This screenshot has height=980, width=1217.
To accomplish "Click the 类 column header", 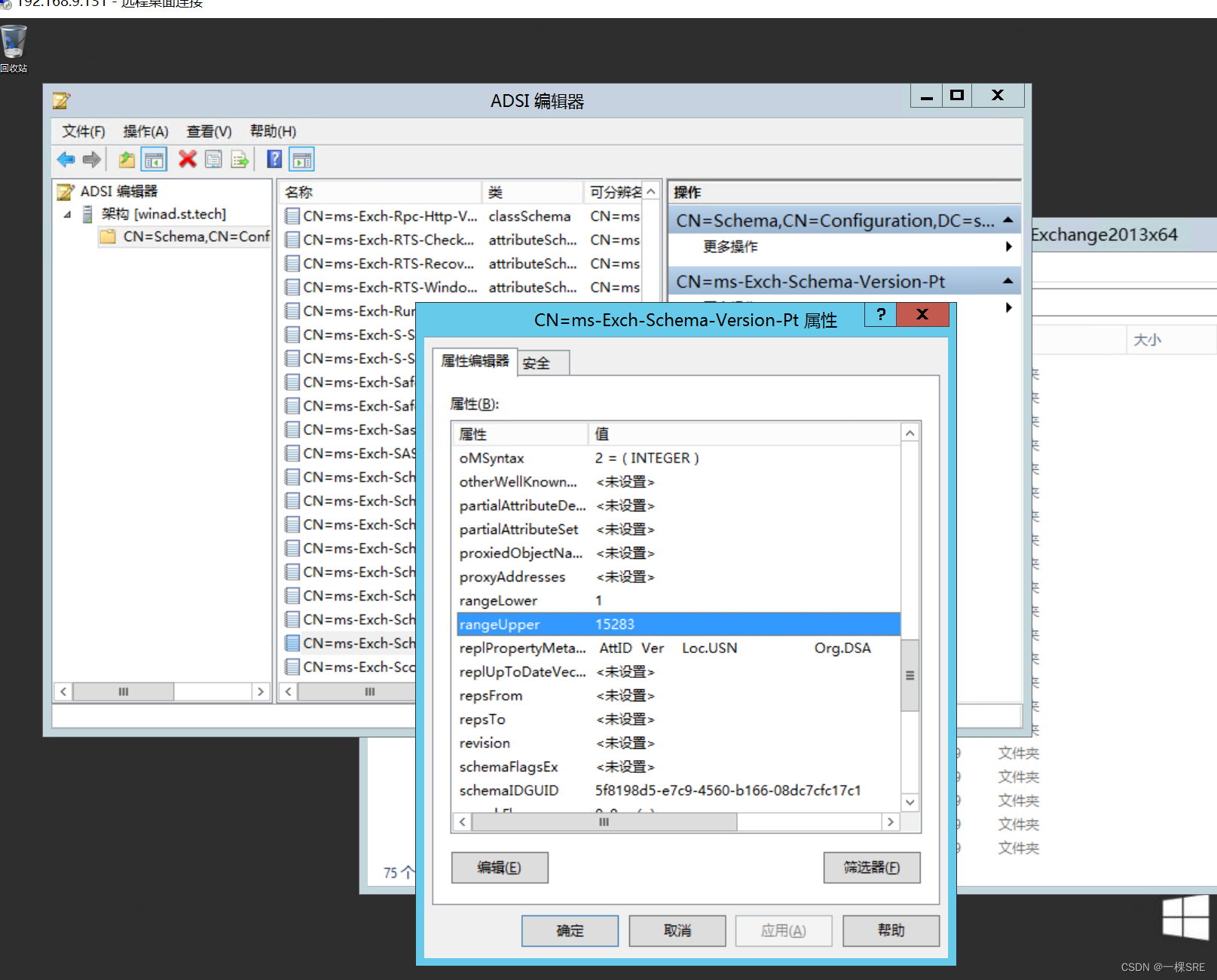I will pos(532,192).
